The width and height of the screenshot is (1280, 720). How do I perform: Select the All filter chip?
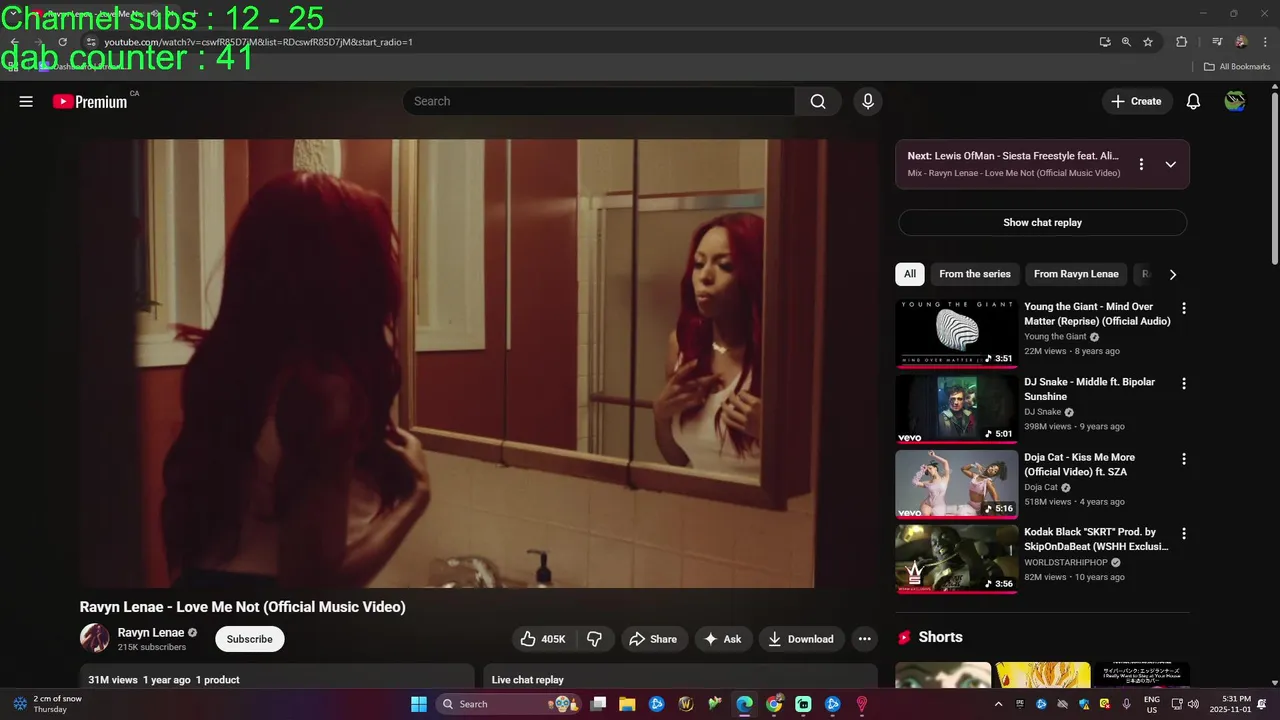(910, 274)
